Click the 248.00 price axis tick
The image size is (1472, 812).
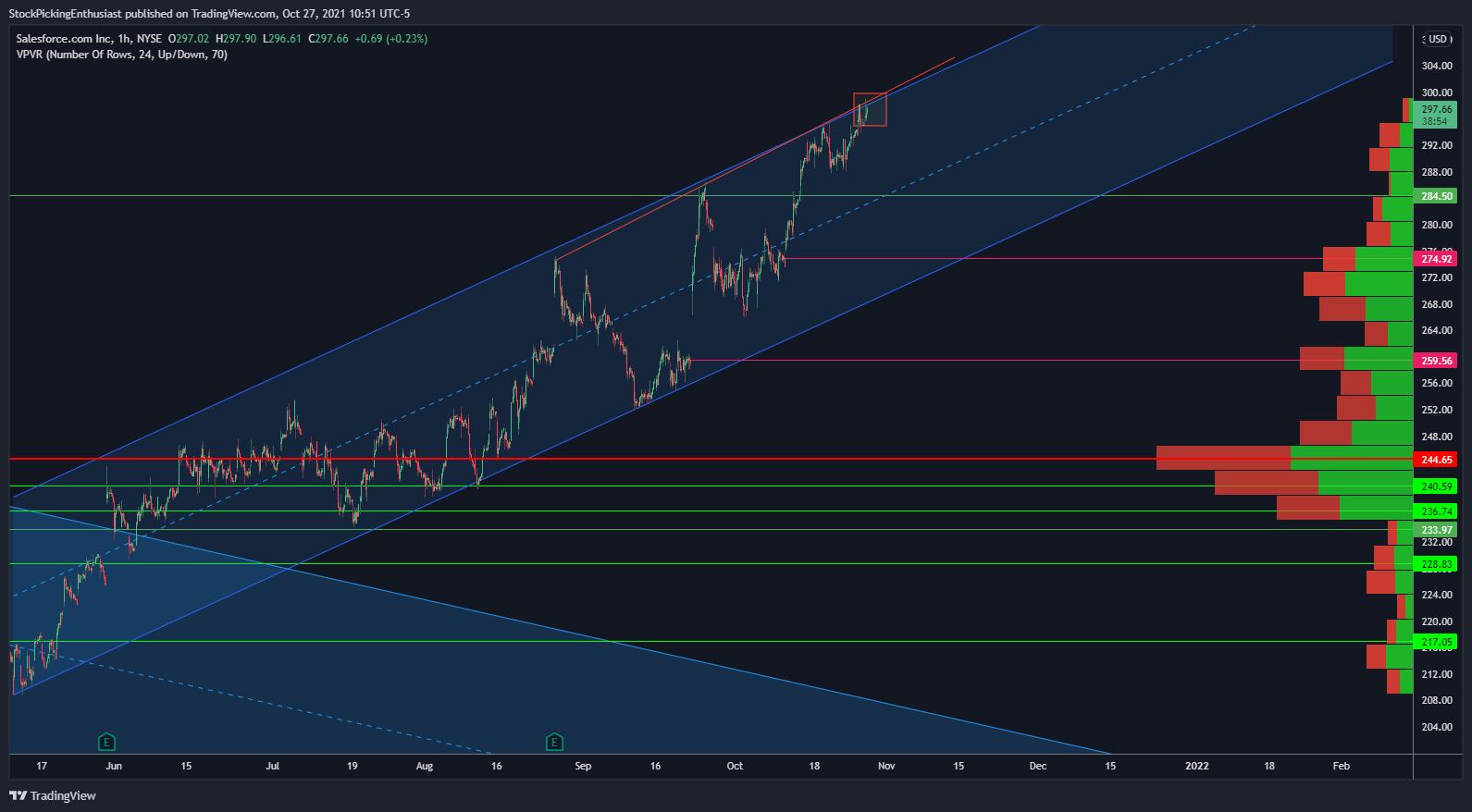click(x=1437, y=437)
